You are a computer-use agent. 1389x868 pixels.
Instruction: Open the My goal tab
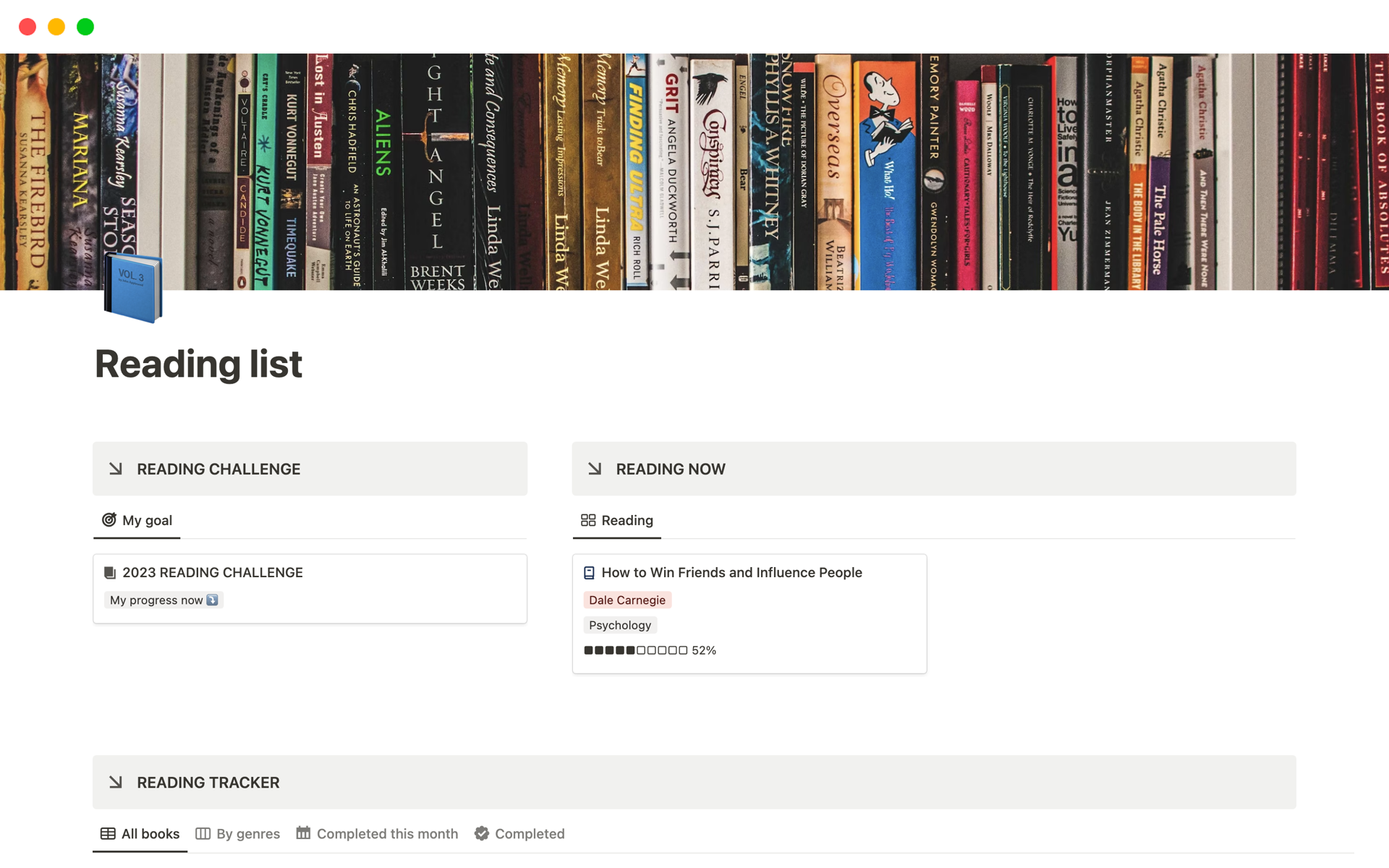coord(147,520)
